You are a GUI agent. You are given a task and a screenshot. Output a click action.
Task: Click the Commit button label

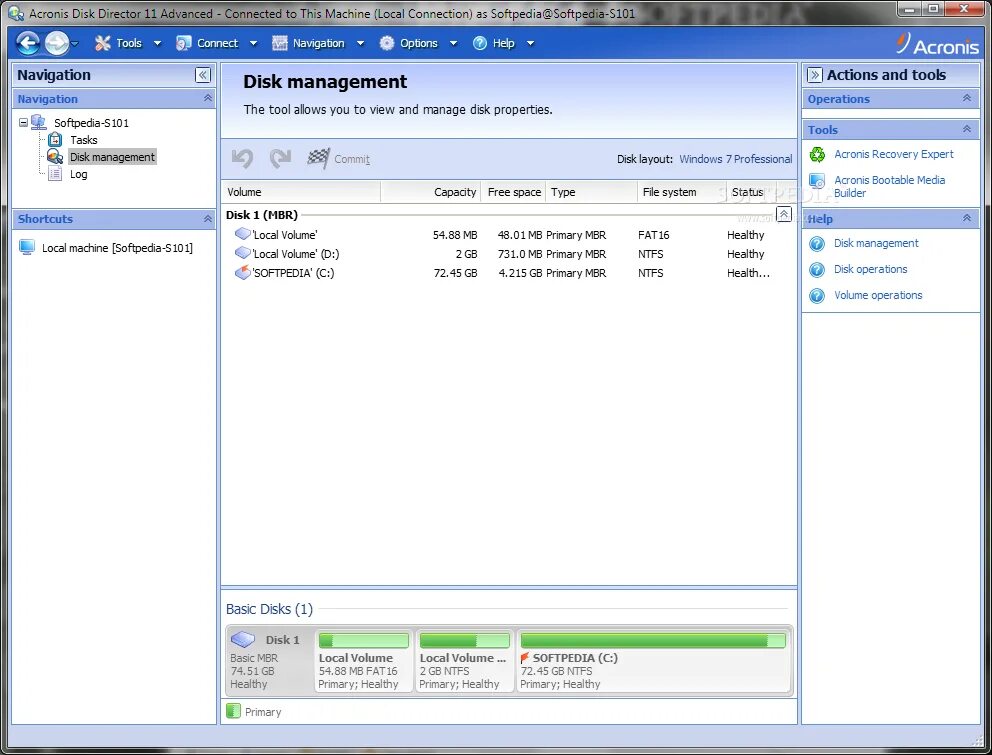point(352,159)
